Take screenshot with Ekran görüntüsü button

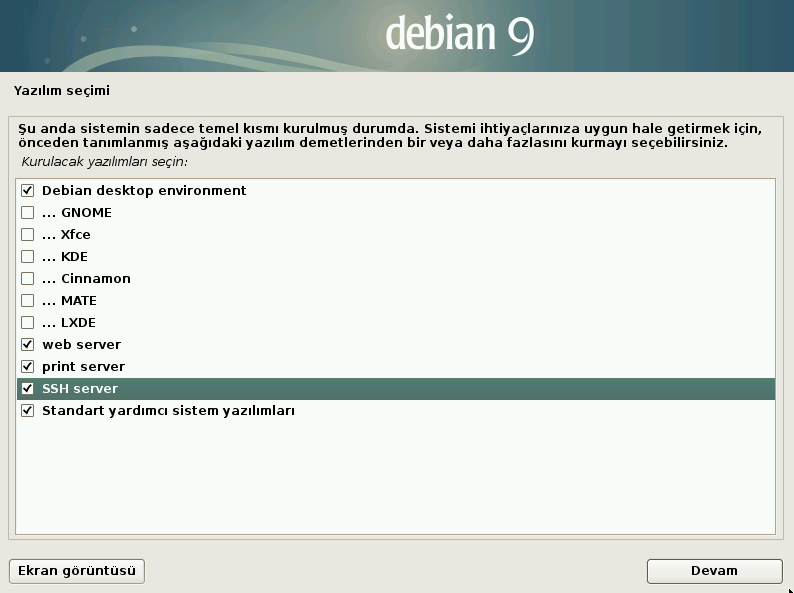77,571
